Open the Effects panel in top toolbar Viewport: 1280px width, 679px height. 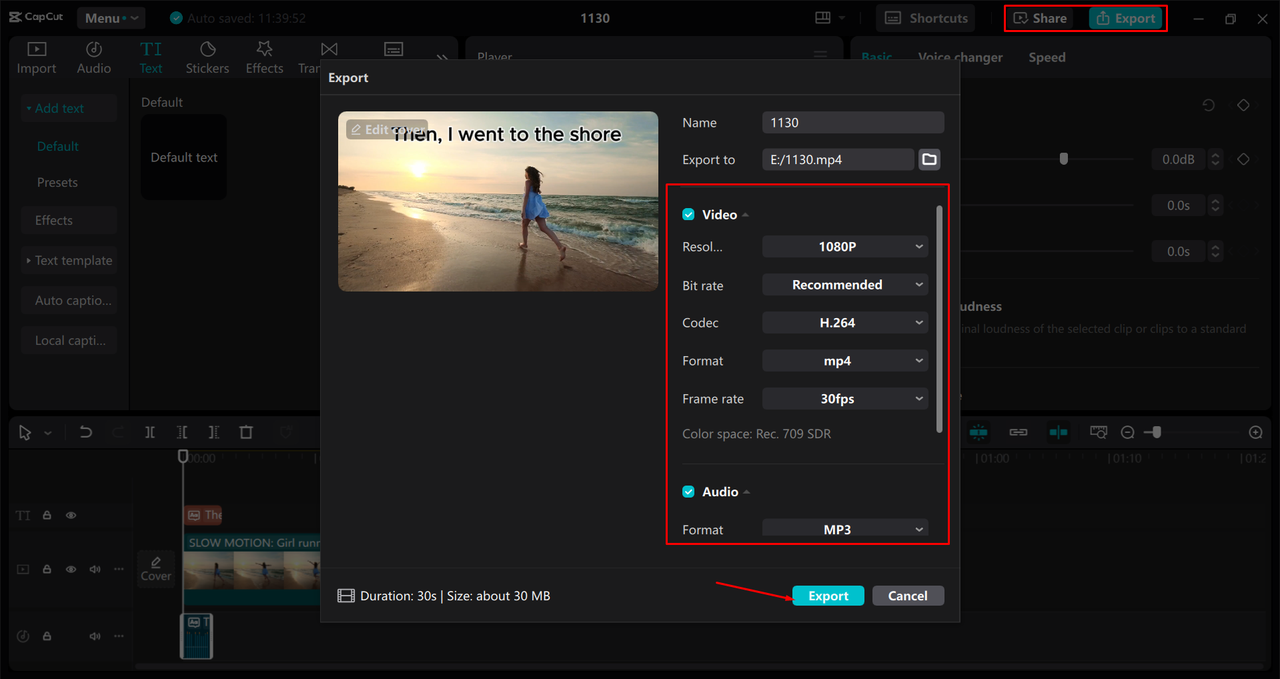point(264,57)
